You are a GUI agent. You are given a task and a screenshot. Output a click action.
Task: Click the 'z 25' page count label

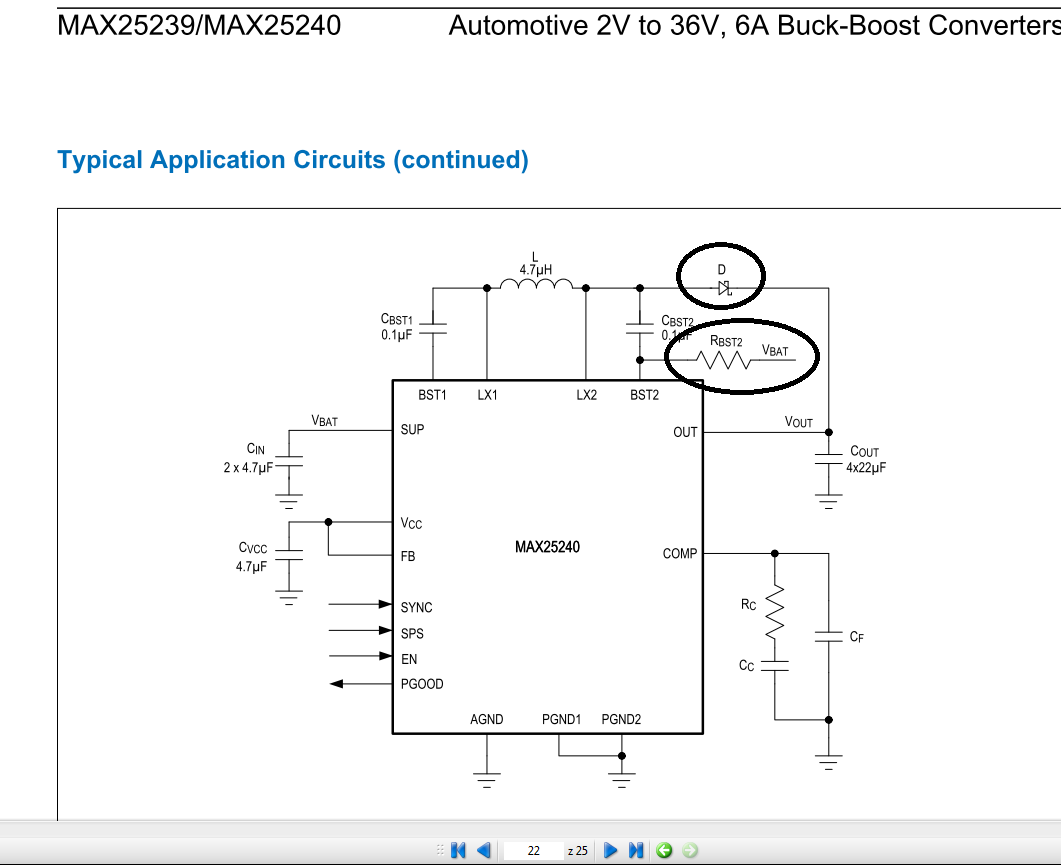click(x=577, y=849)
